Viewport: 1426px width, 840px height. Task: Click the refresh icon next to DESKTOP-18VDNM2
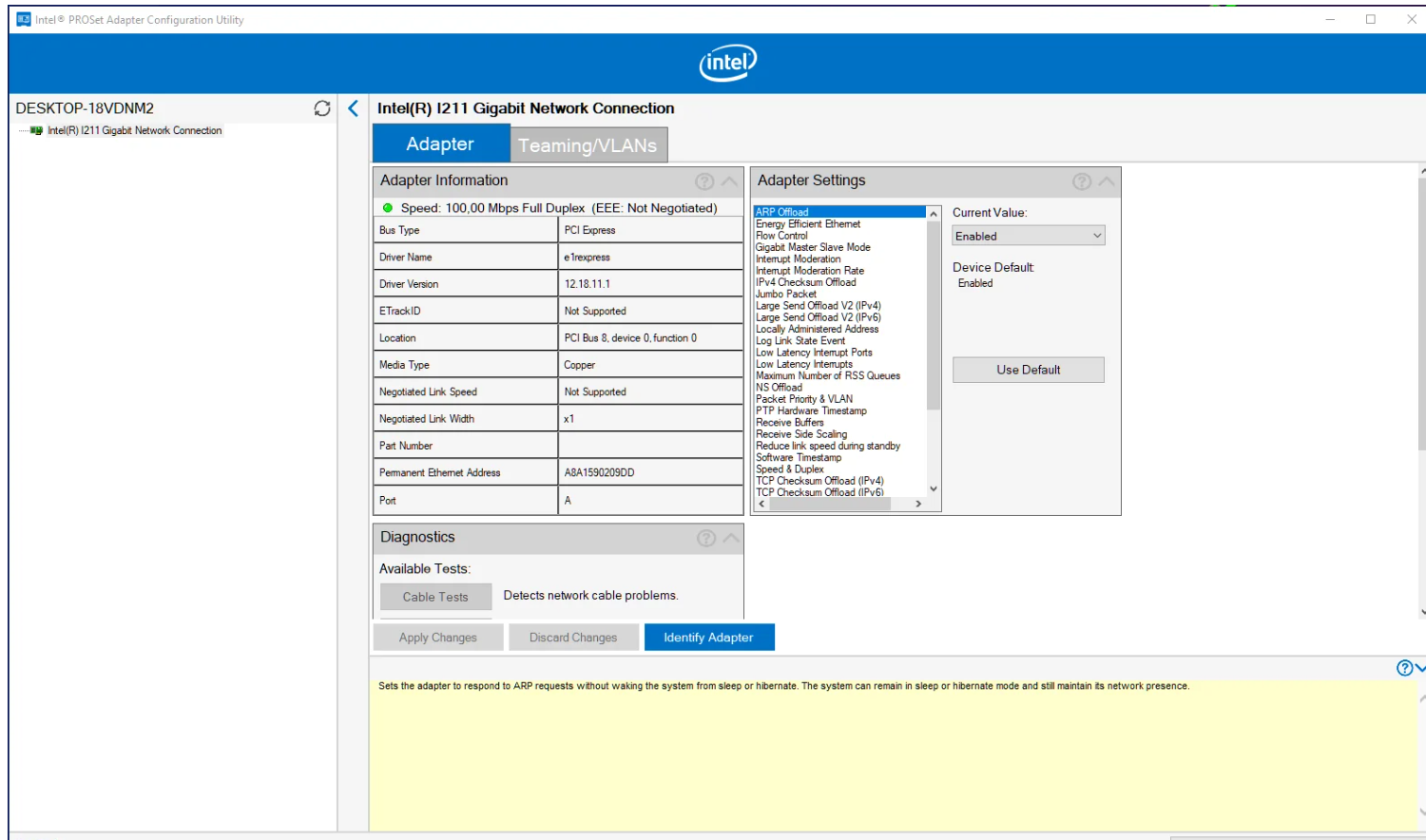tap(322, 108)
